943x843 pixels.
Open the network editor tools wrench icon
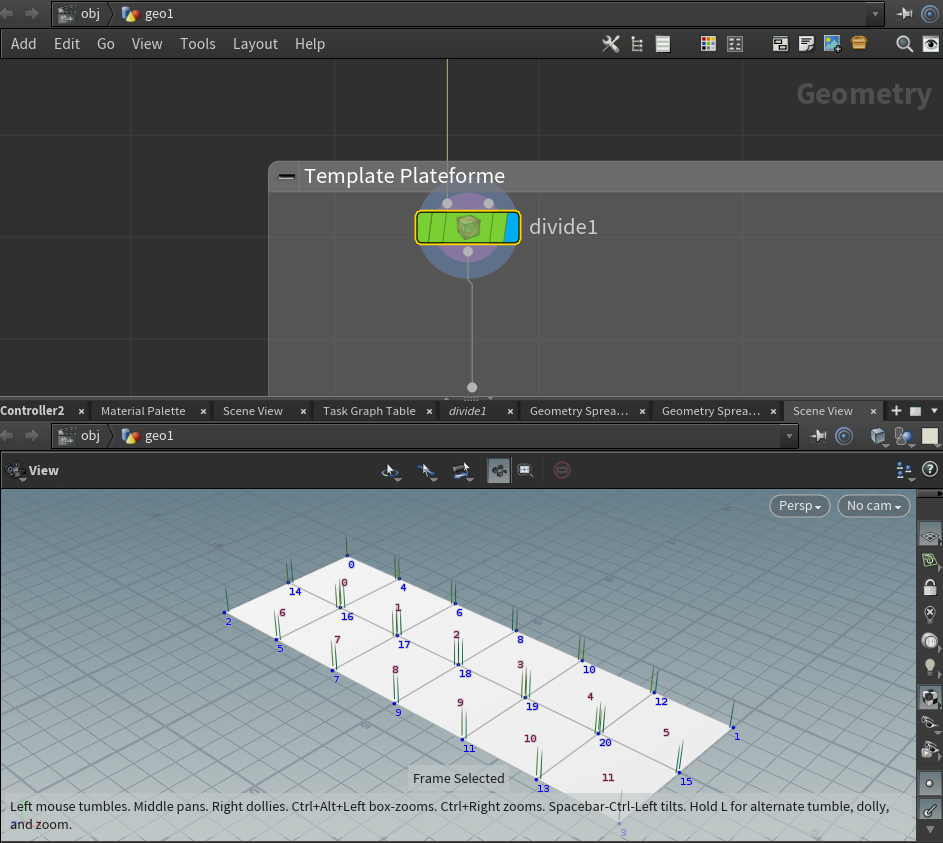(610, 44)
